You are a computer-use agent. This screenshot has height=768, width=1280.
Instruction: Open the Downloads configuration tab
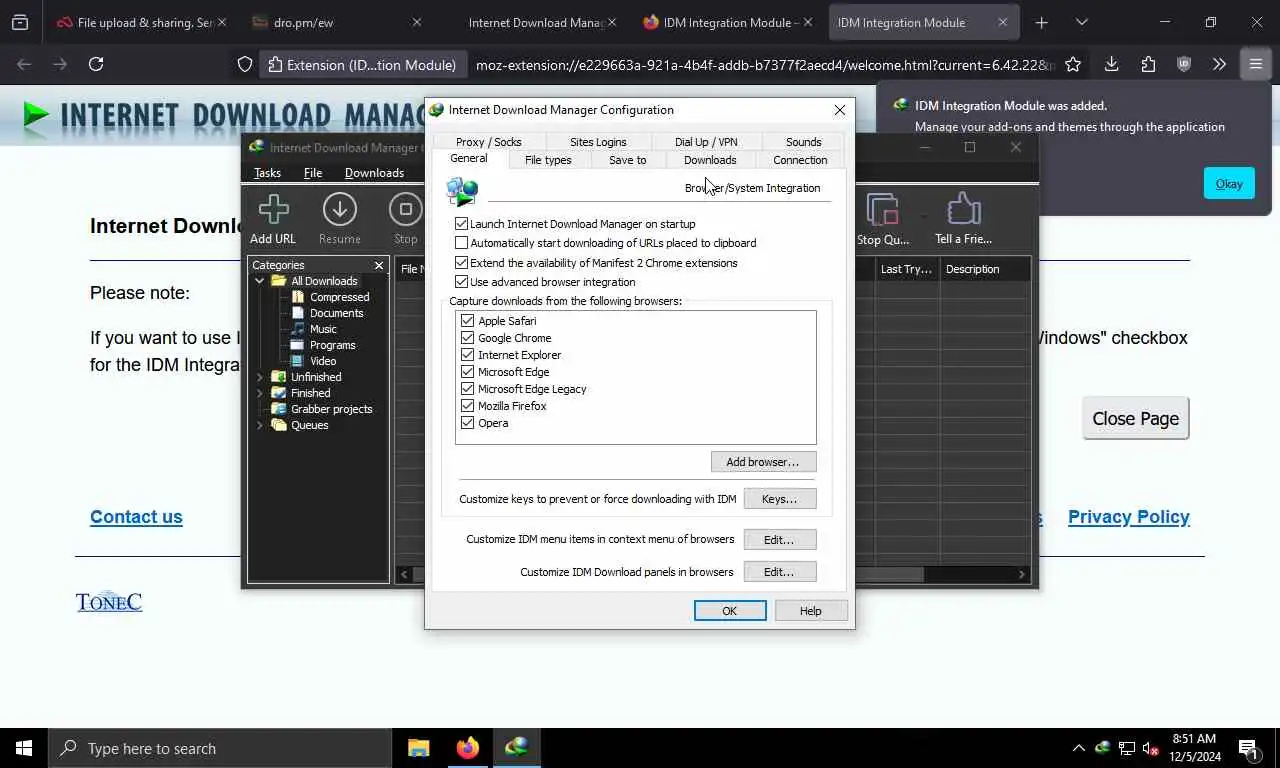[x=710, y=160]
